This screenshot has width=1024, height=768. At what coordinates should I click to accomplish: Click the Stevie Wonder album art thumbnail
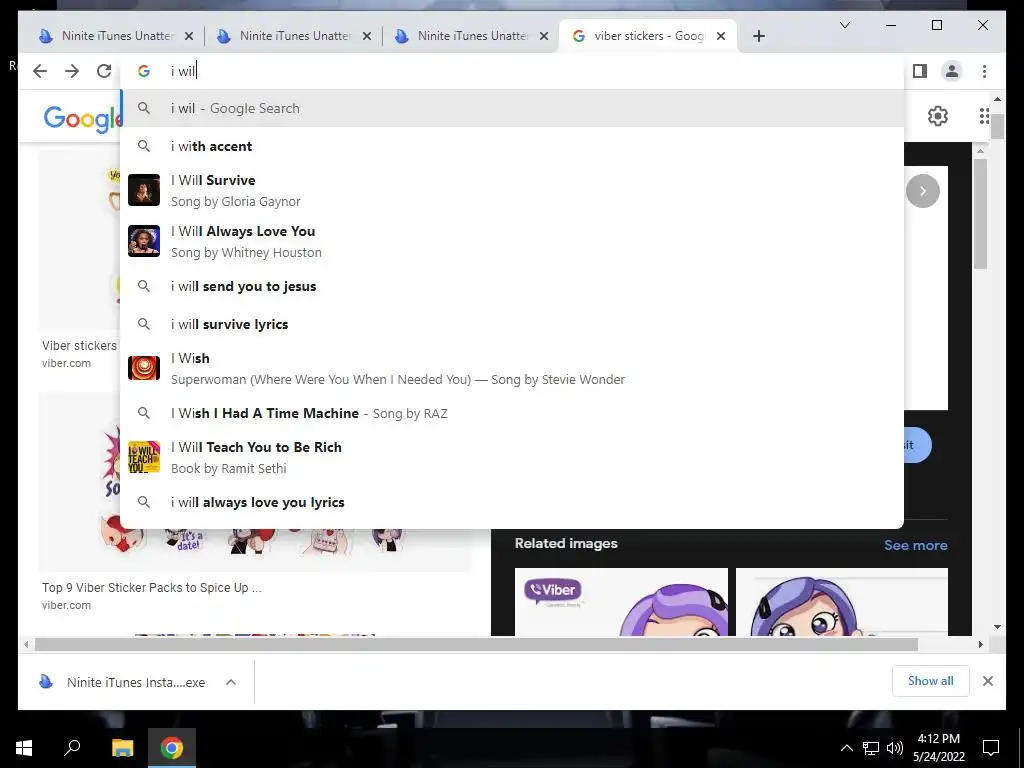[x=144, y=368]
